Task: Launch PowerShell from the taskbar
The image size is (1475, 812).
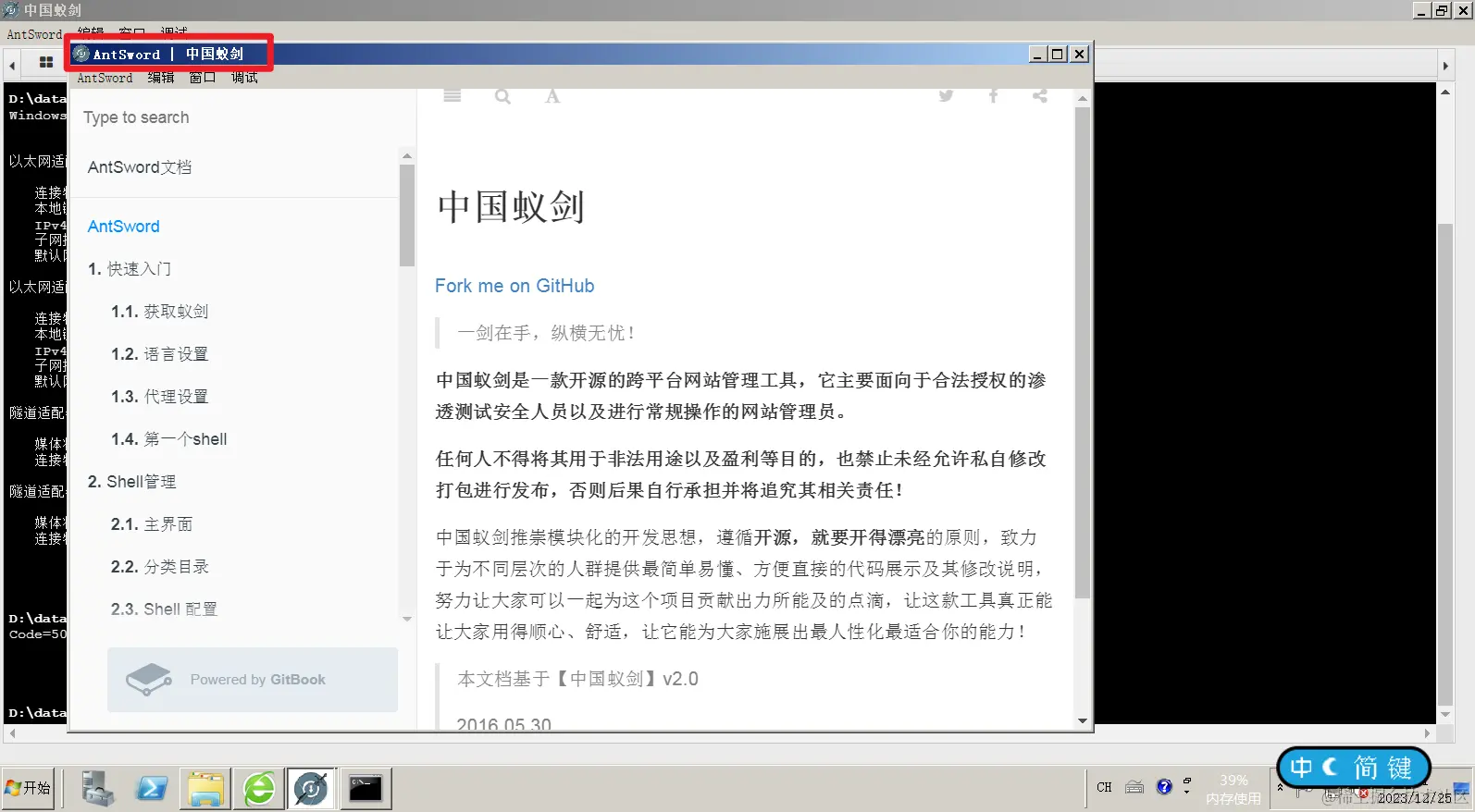Action: pyautogui.click(x=152, y=789)
